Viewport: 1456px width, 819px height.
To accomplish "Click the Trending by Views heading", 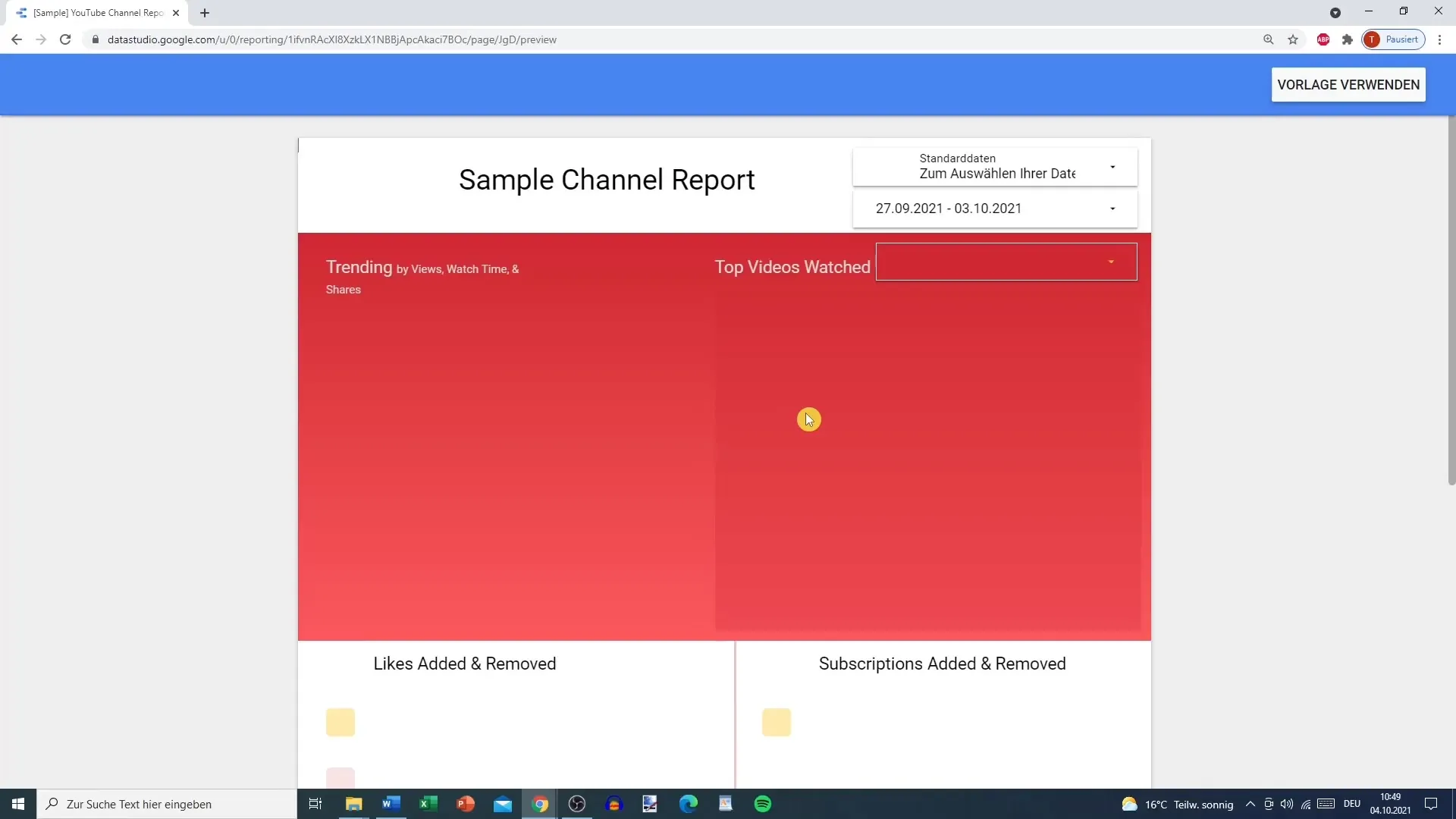I will click(x=422, y=277).
